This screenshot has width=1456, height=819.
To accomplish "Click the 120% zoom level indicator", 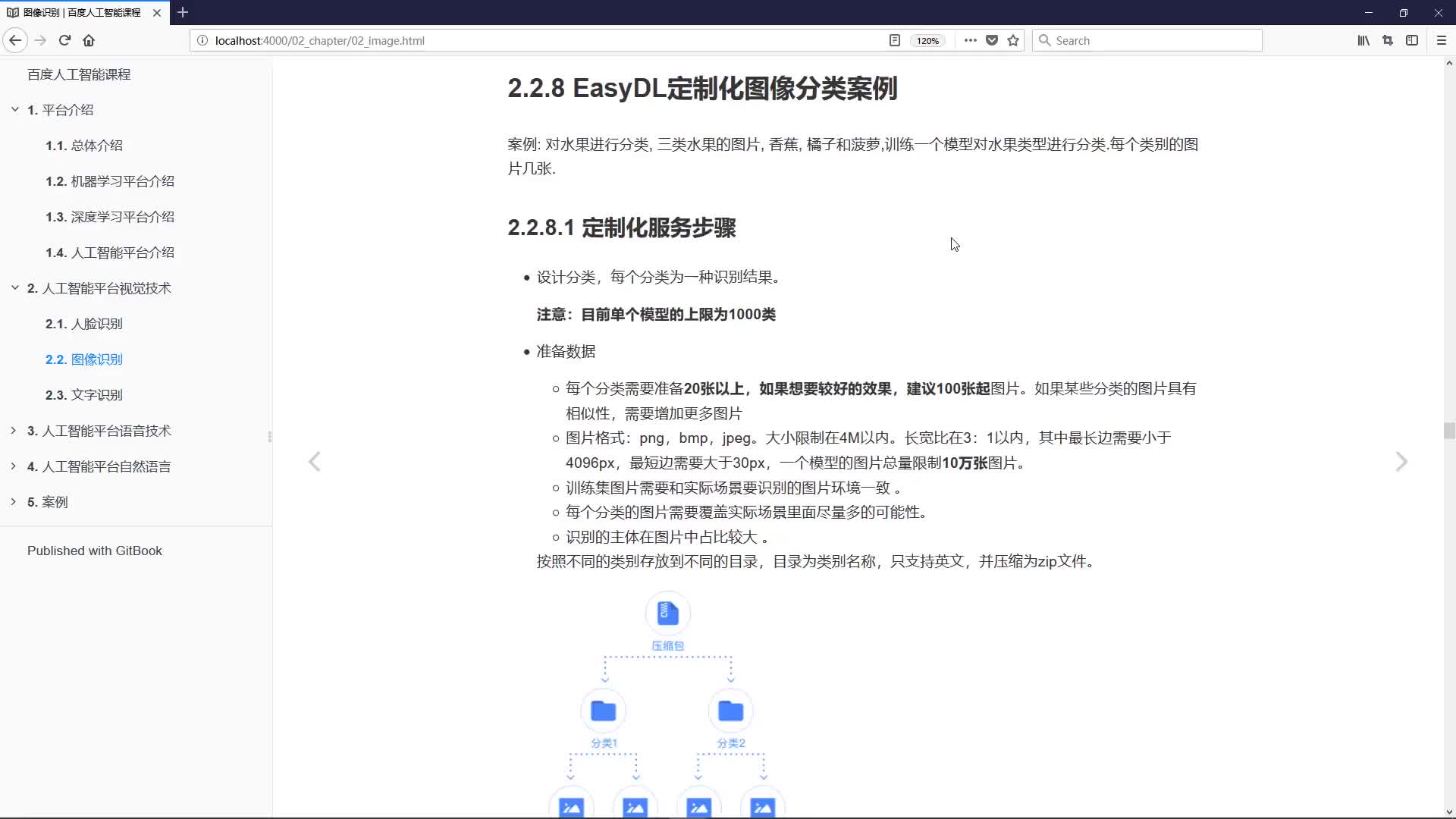I will click(927, 40).
